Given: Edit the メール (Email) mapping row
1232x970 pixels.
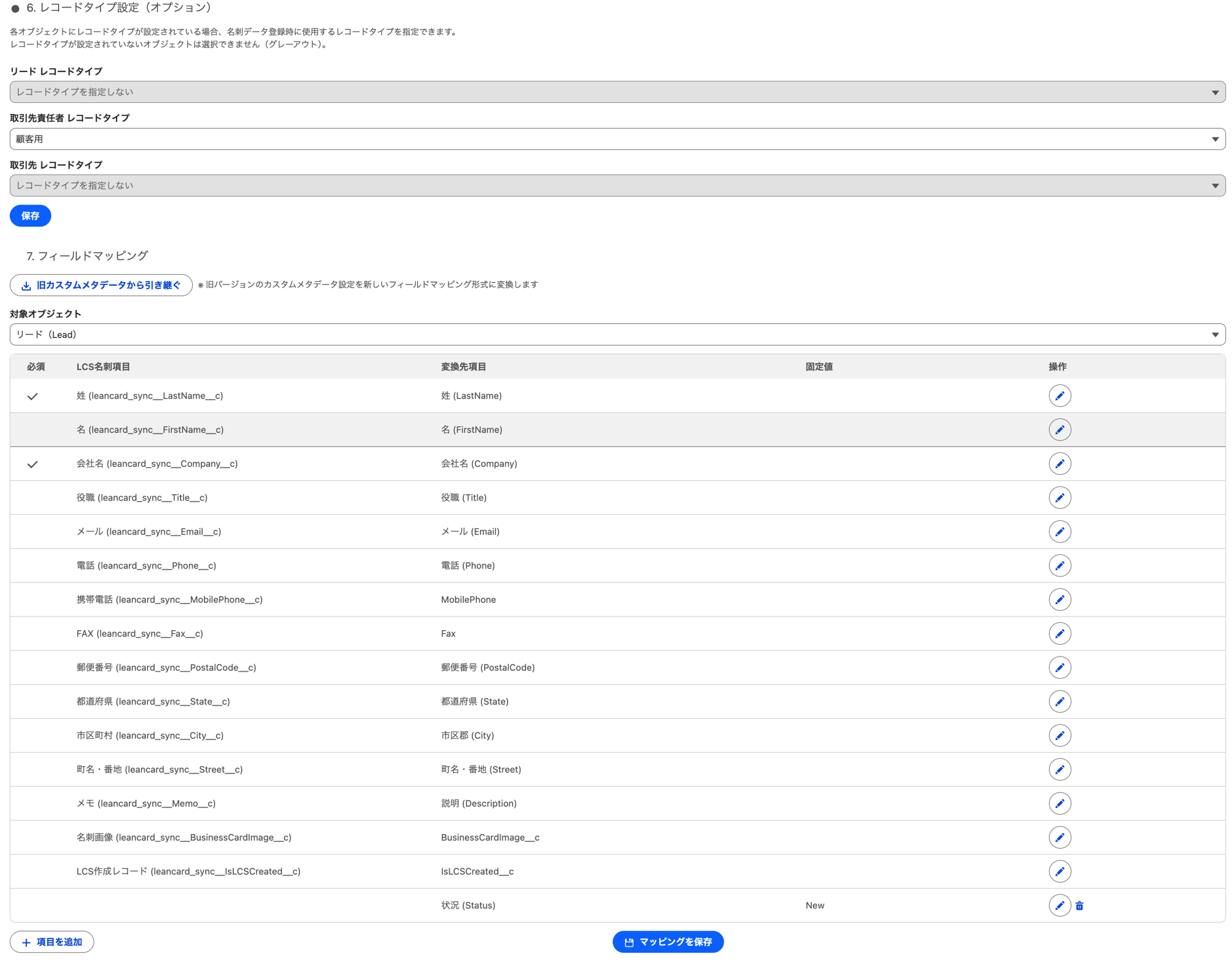Looking at the screenshot, I should pos(1060,531).
